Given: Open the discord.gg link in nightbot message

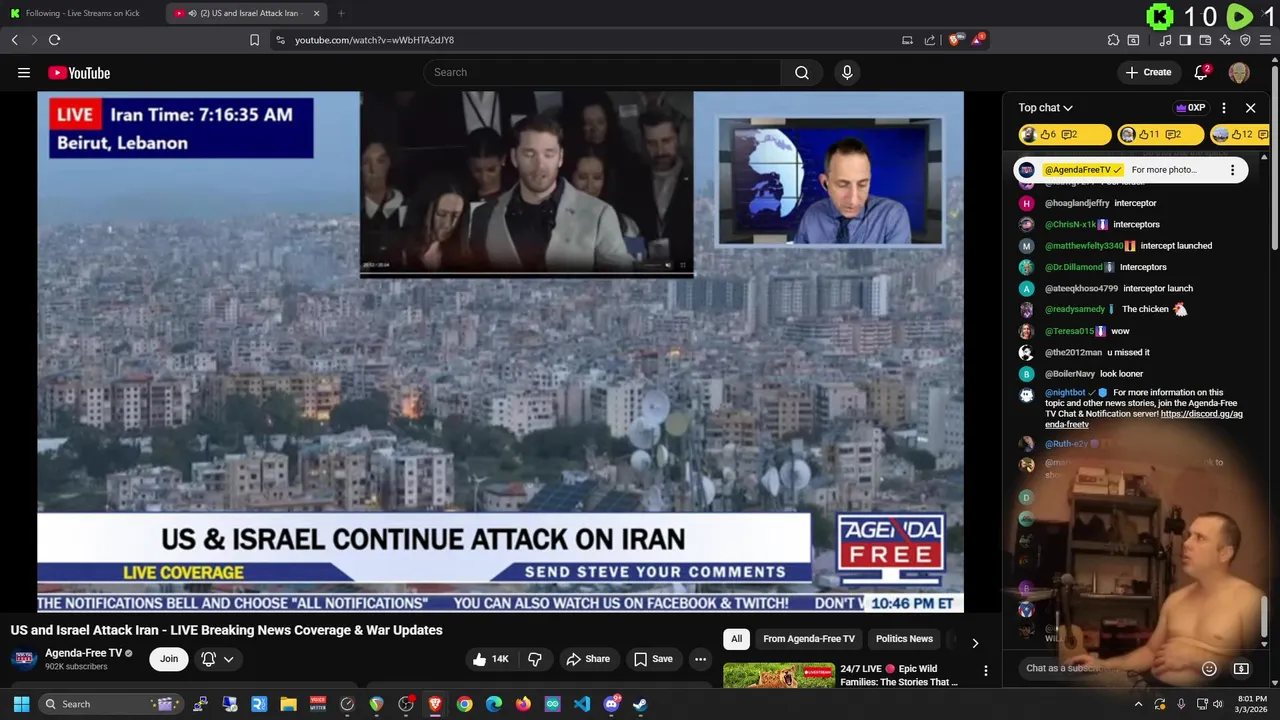Looking at the screenshot, I should click(x=1143, y=419).
